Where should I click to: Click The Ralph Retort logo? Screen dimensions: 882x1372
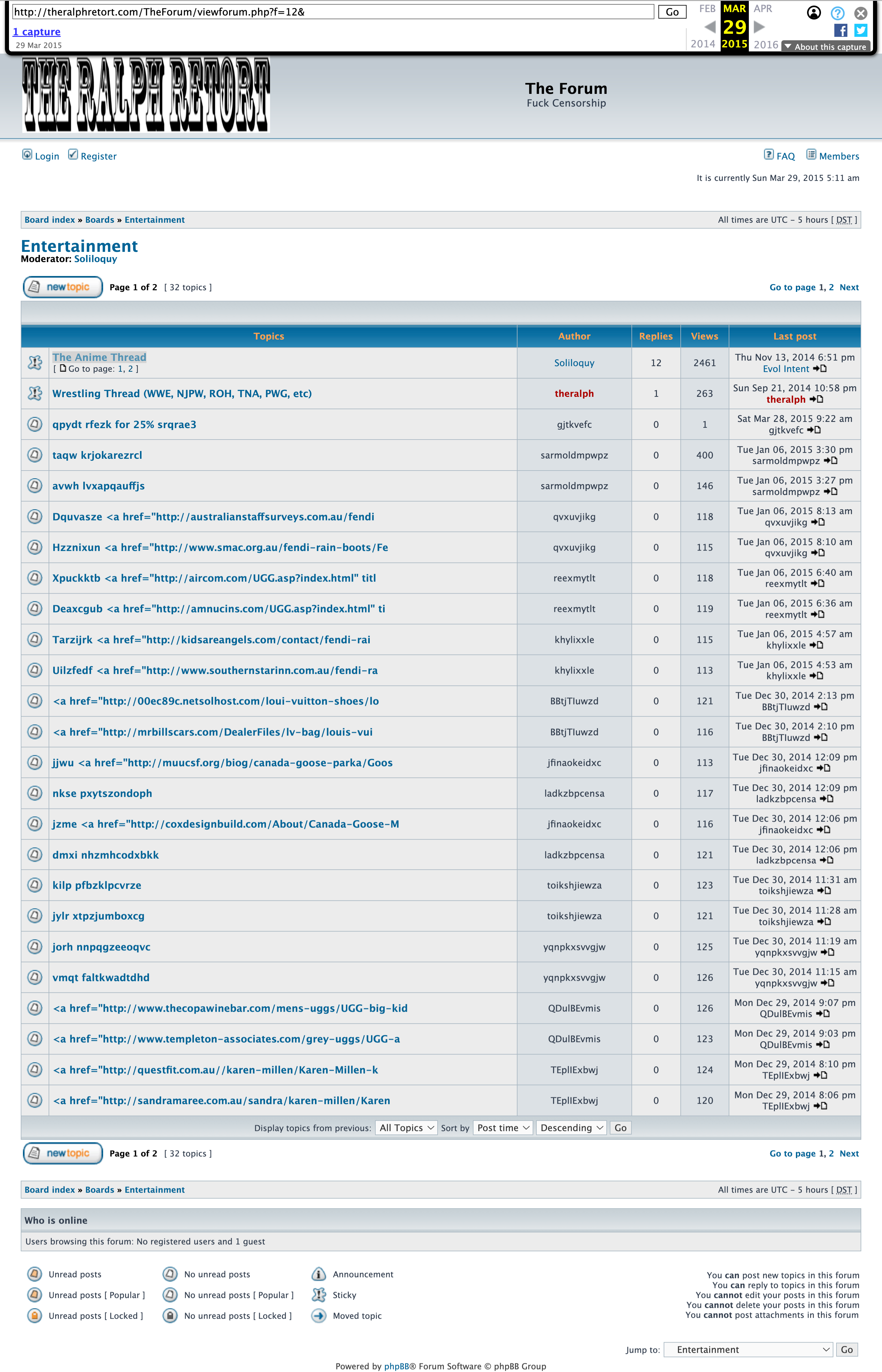coord(146,94)
